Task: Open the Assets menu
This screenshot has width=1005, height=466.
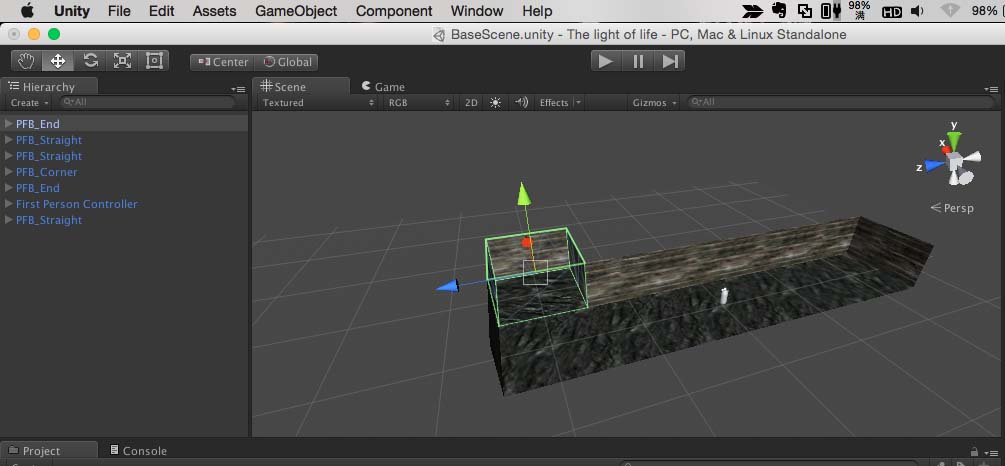Action: click(215, 11)
